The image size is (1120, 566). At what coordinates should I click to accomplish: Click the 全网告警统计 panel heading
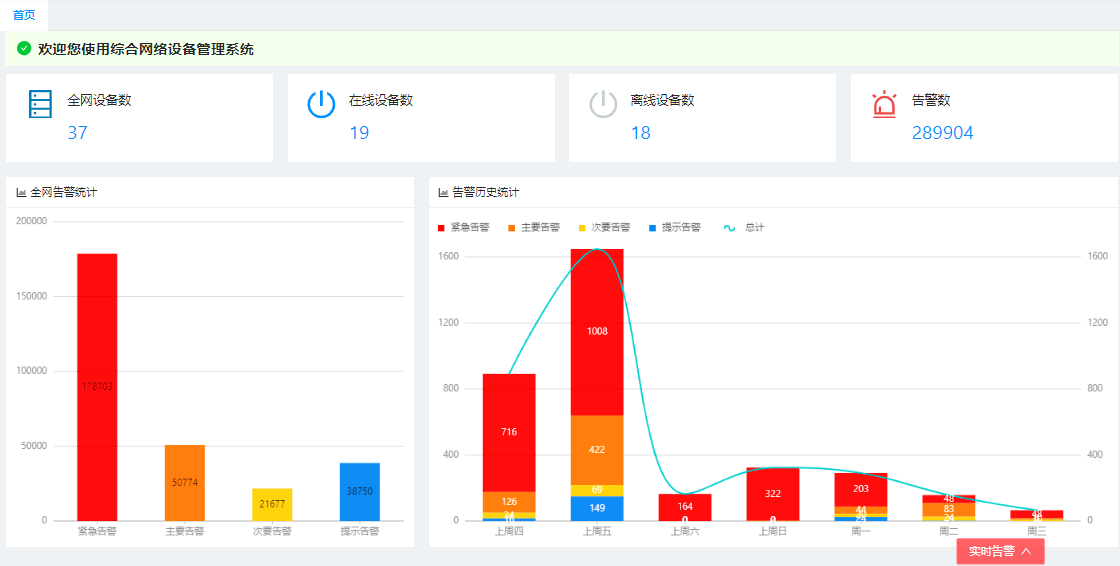tap(64, 192)
